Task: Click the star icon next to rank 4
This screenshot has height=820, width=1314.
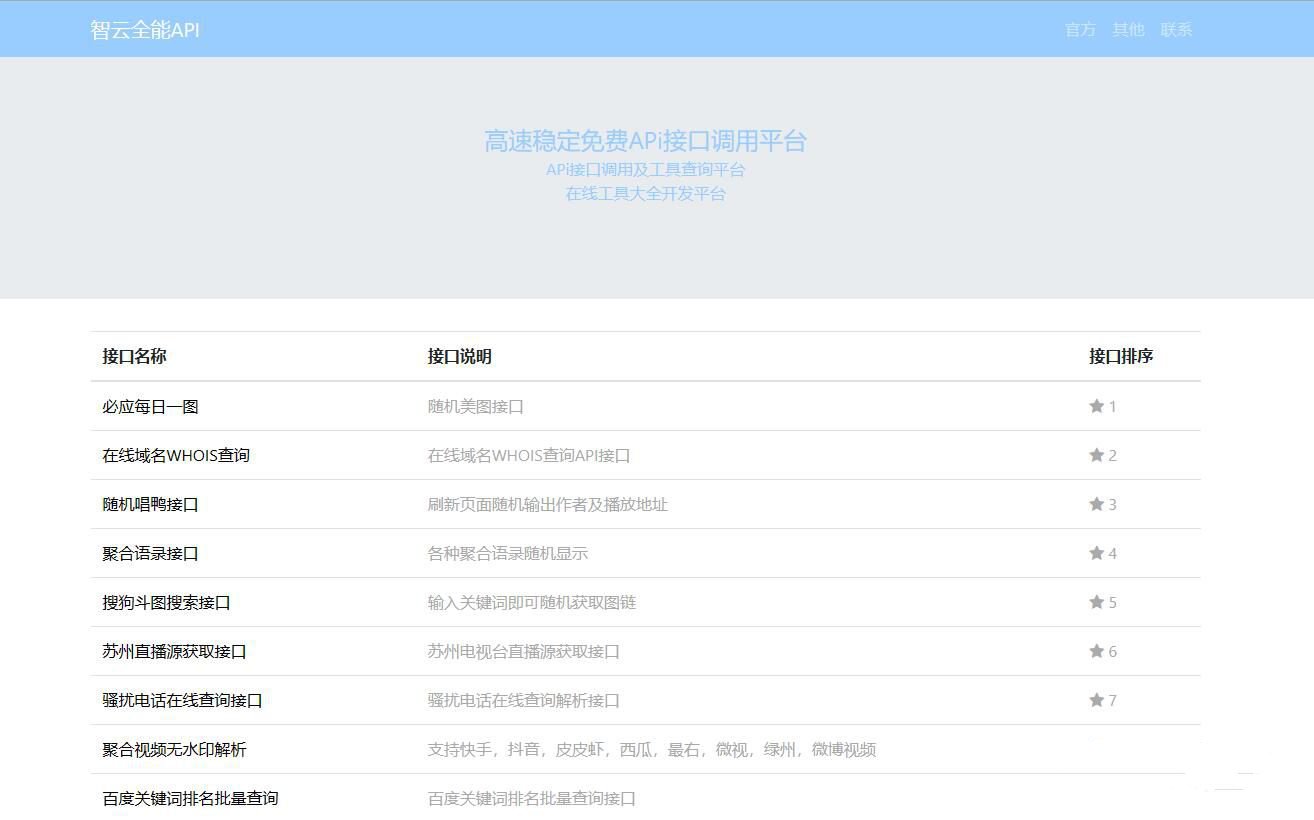Action: tap(1095, 553)
